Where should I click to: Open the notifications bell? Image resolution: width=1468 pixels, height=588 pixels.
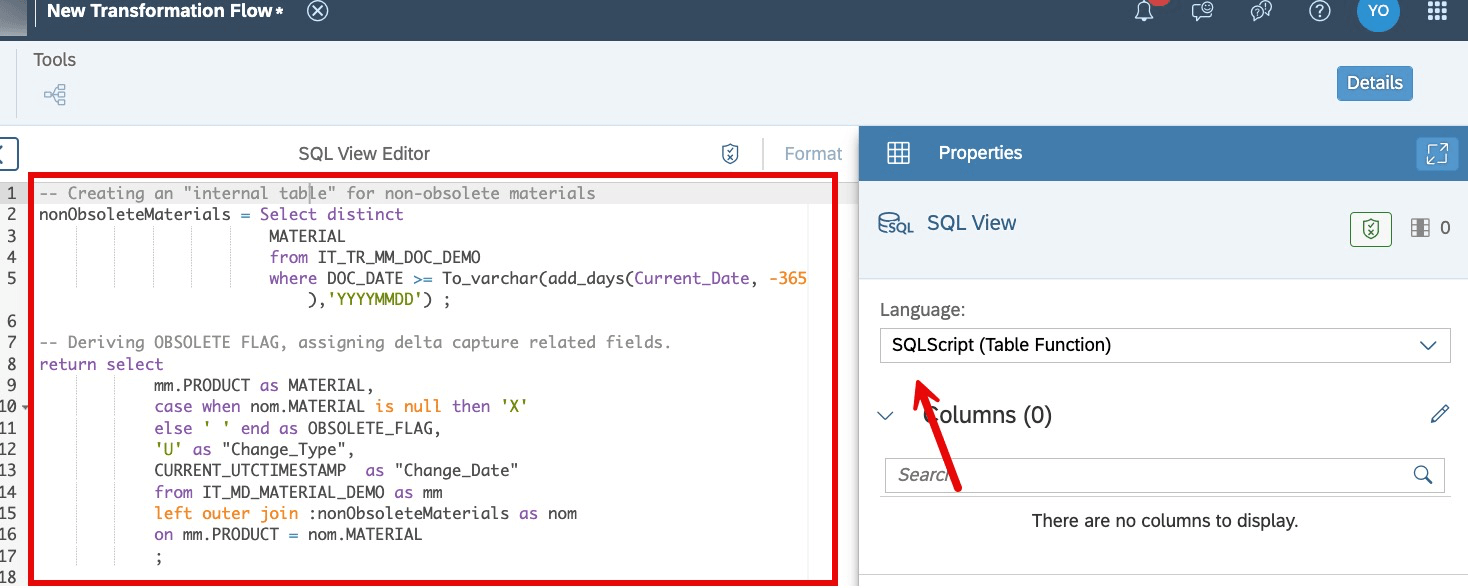coord(1144,12)
